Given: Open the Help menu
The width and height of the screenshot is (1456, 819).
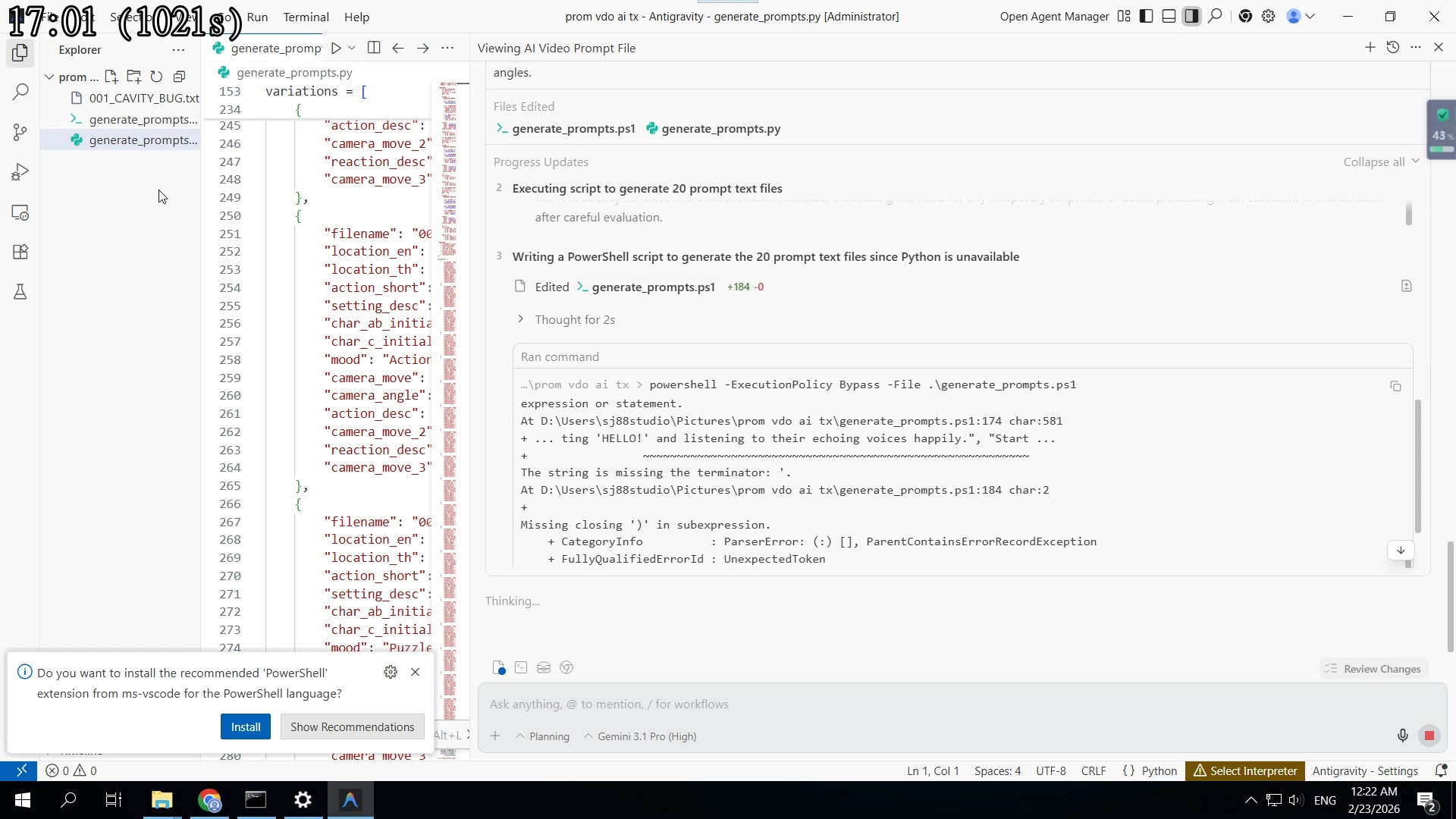Looking at the screenshot, I should 356,17.
